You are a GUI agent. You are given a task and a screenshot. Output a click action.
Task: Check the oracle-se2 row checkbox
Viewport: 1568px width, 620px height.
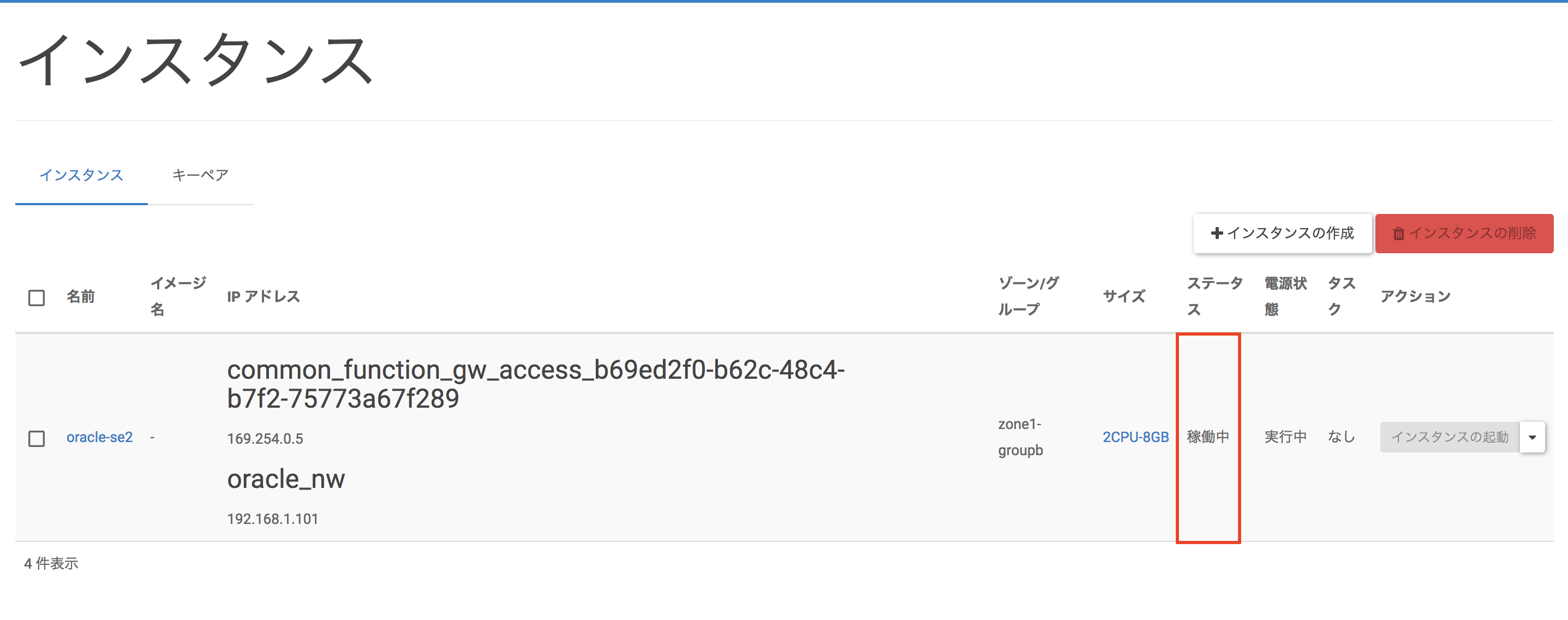[37, 438]
